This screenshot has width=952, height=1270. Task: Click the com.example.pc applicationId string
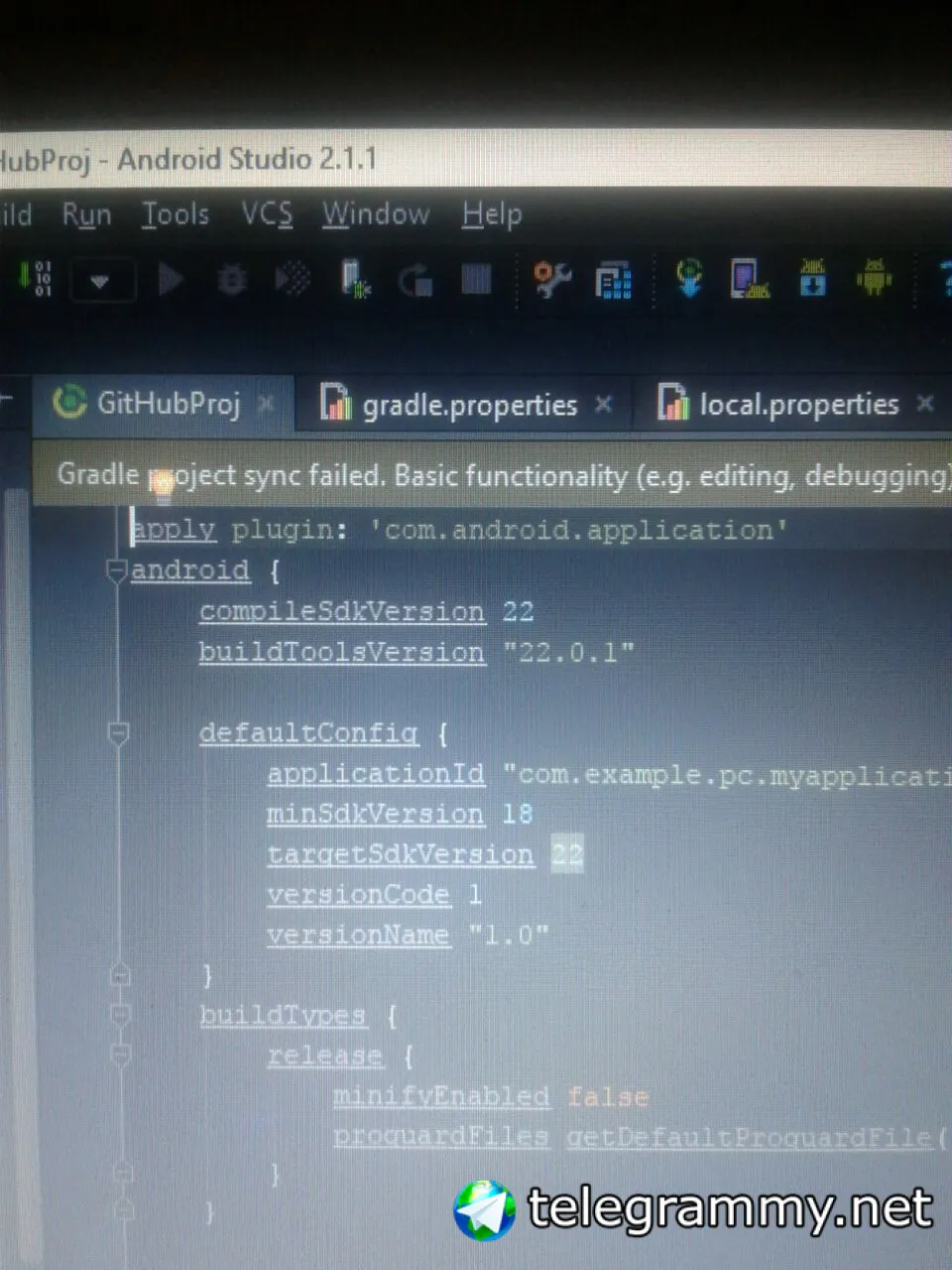[x=727, y=774]
